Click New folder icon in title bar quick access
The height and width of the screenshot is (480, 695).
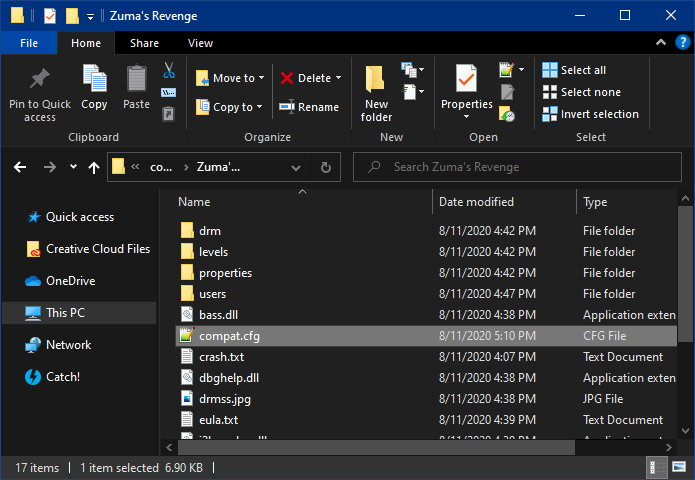tap(72, 16)
